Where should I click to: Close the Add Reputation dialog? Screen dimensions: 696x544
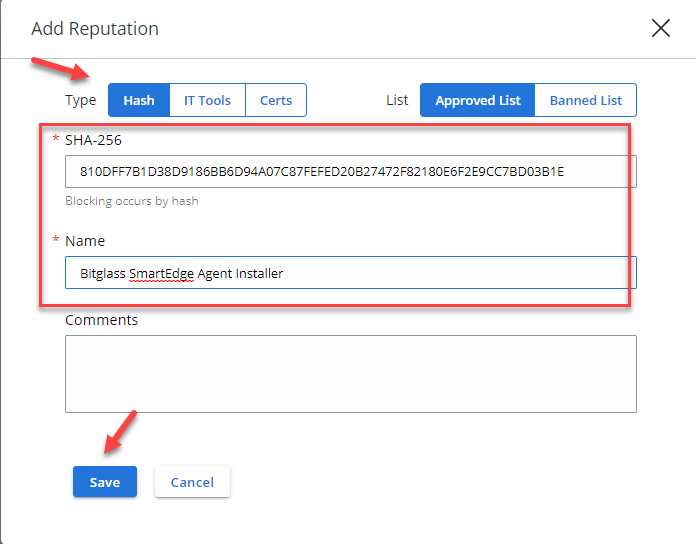(x=660, y=28)
